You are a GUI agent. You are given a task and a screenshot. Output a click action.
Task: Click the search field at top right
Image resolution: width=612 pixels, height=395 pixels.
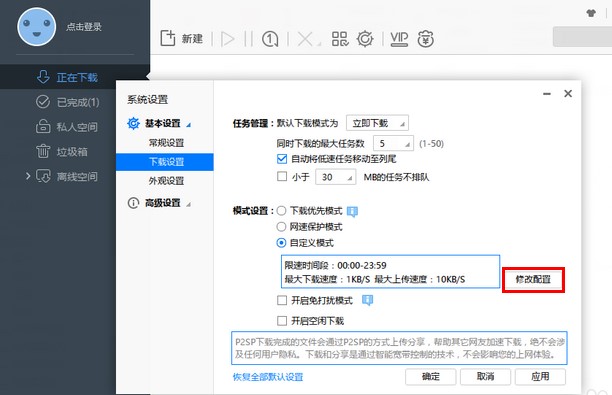(582, 37)
